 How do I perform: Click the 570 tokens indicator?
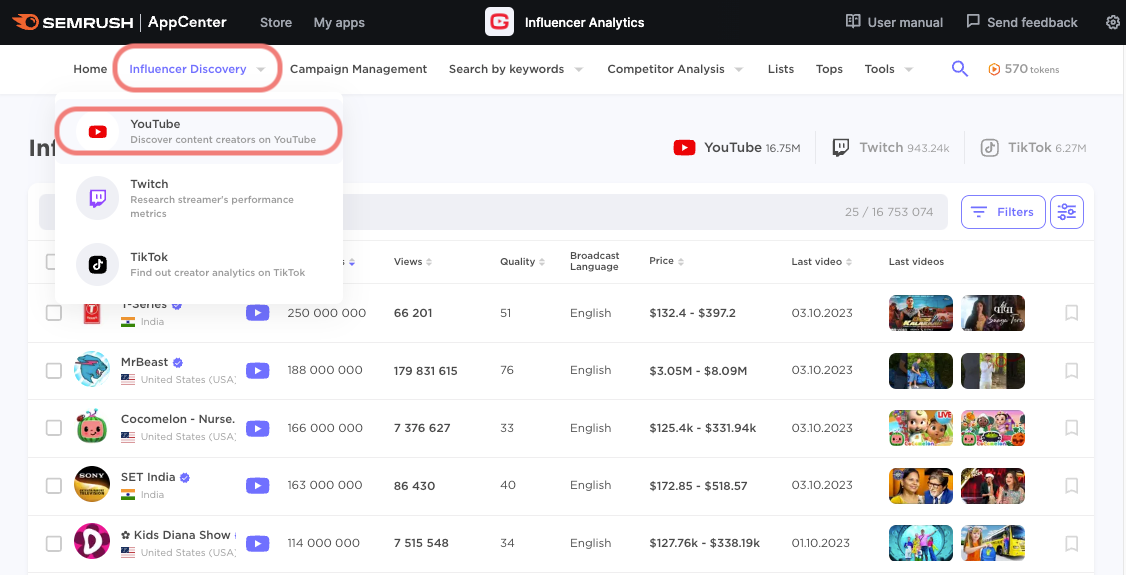tap(1023, 70)
